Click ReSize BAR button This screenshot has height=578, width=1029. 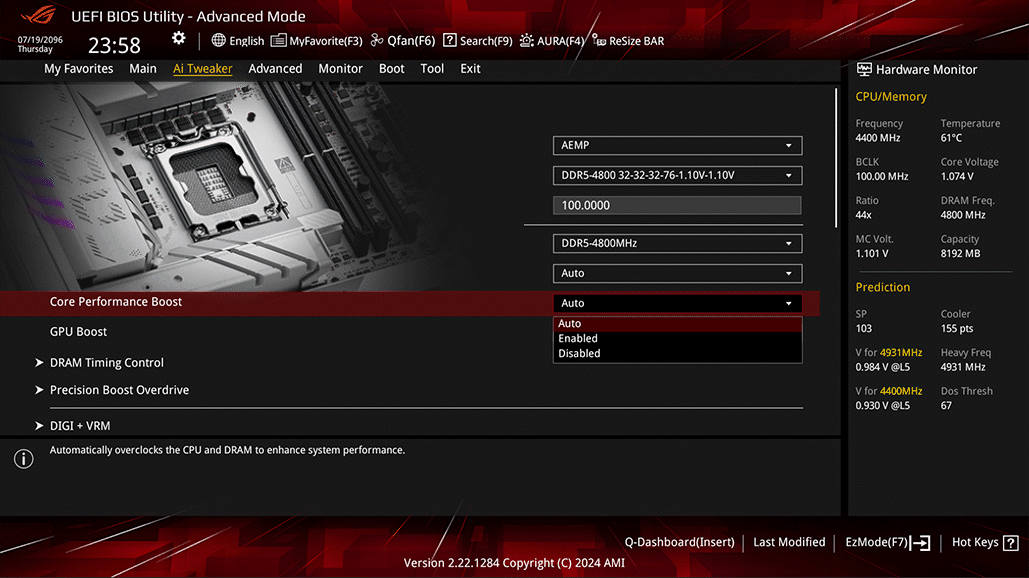pos(628,41)
